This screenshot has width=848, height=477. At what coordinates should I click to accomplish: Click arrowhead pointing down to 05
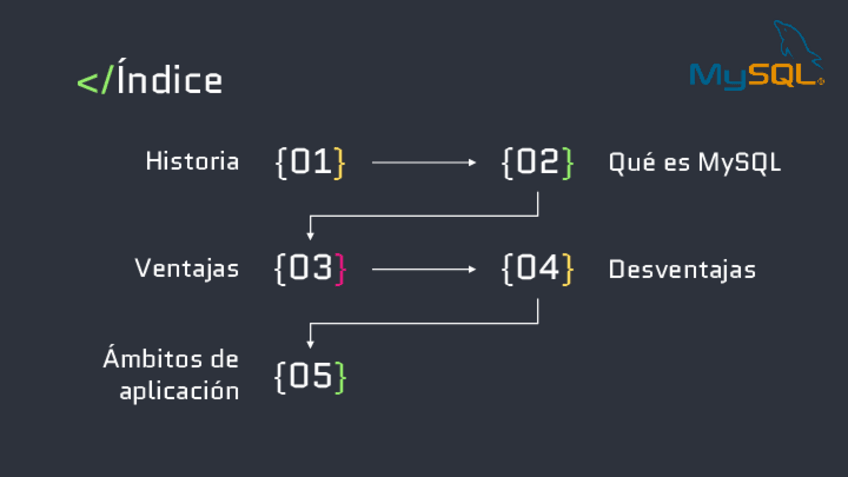(x=310, y=342)
